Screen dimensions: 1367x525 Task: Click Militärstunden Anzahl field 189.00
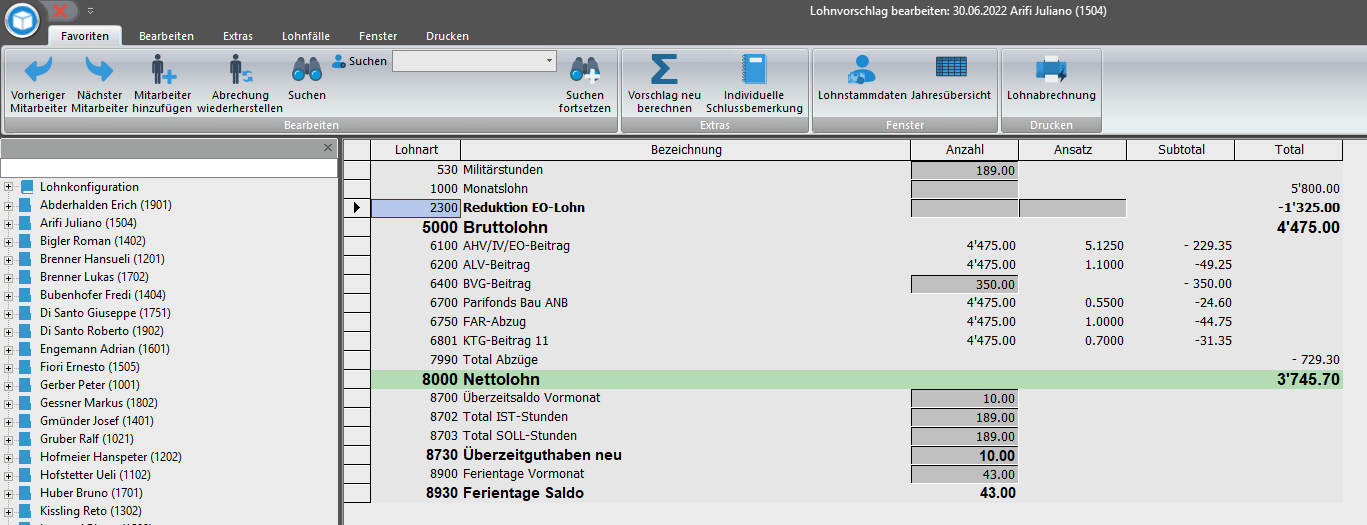(964, 170)
